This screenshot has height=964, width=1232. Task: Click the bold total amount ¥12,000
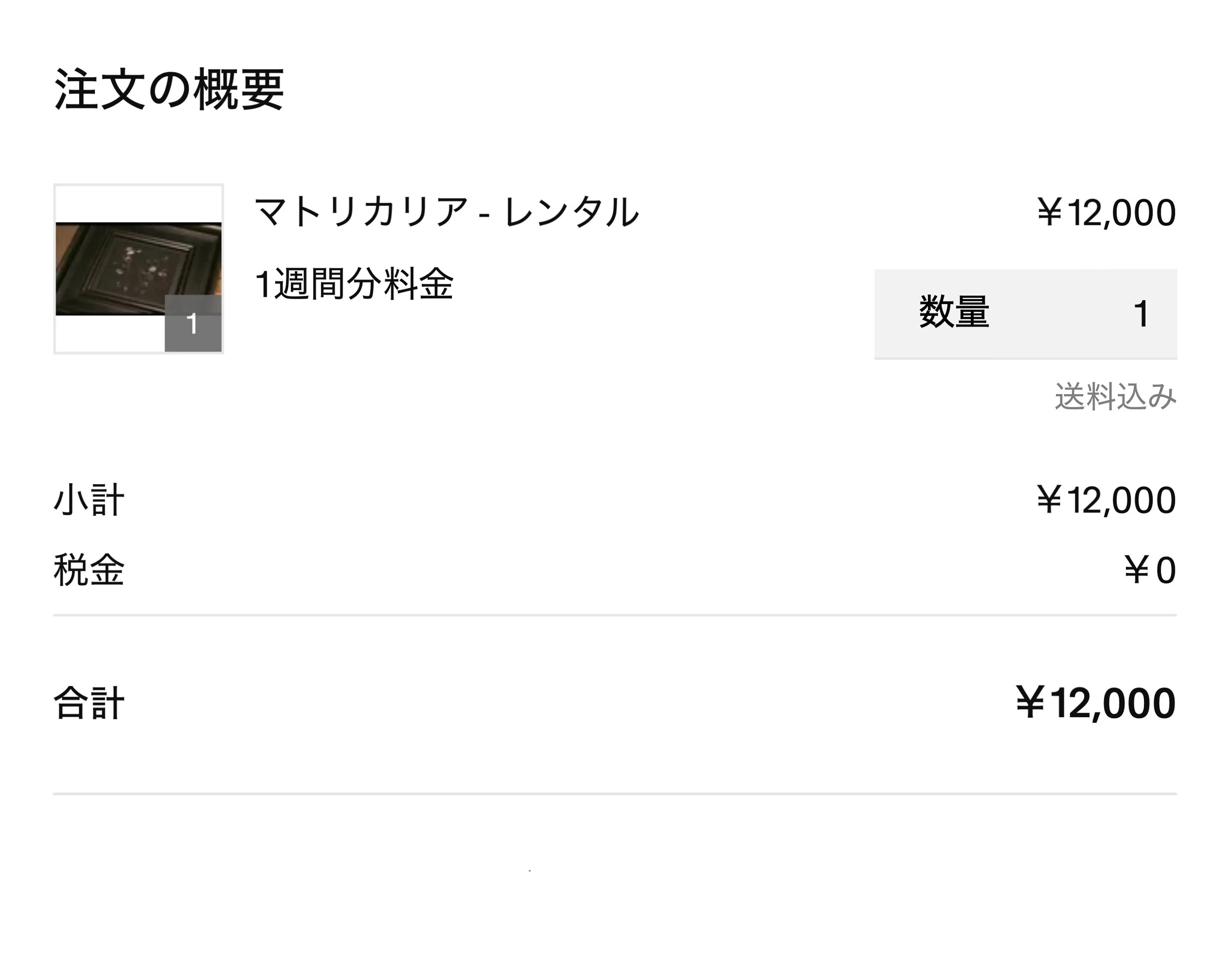pyautogui.click(x=1096, y=703)
